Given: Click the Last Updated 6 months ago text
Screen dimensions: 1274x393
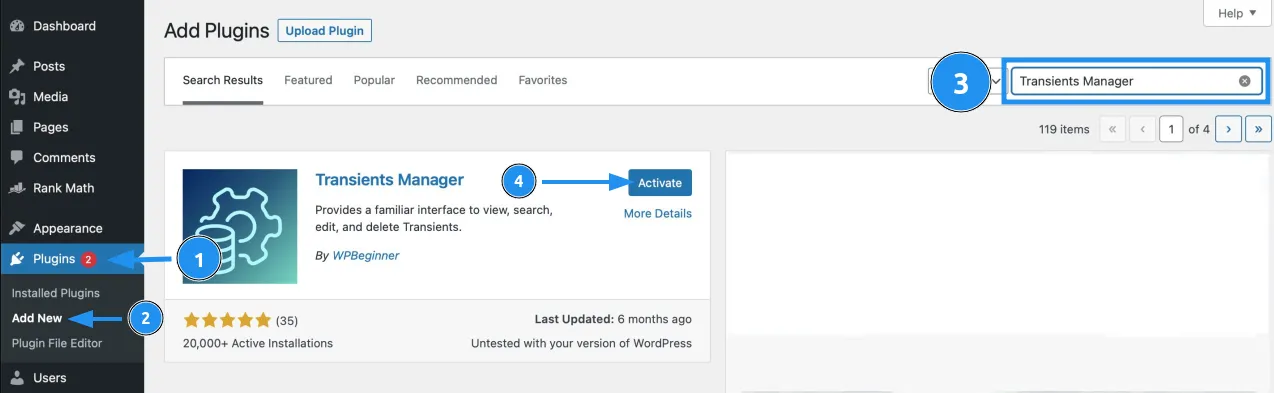Looking at the screenshot, I should coord(613,320).
